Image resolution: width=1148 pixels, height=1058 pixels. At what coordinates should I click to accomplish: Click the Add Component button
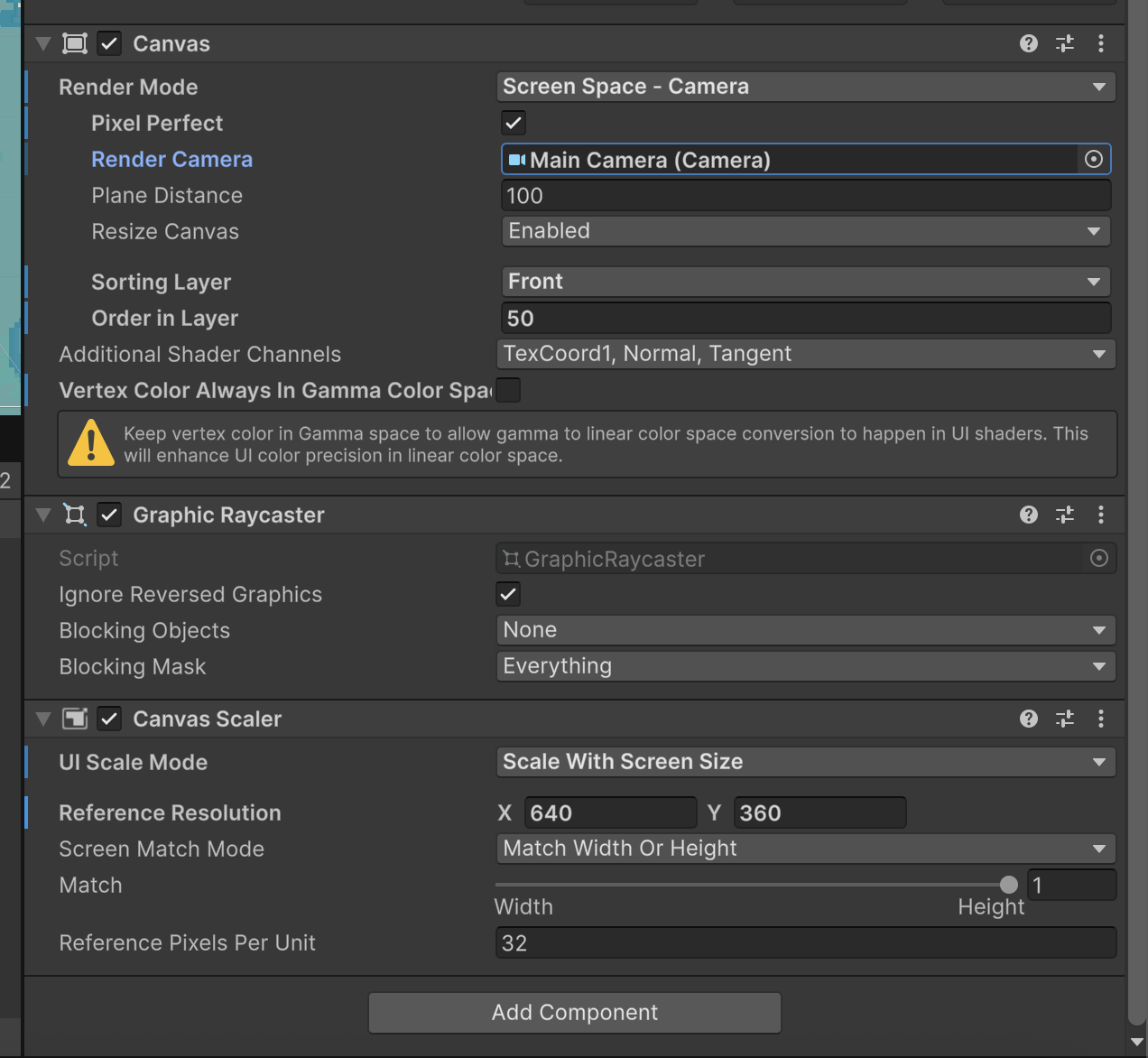coord(574,1013)
